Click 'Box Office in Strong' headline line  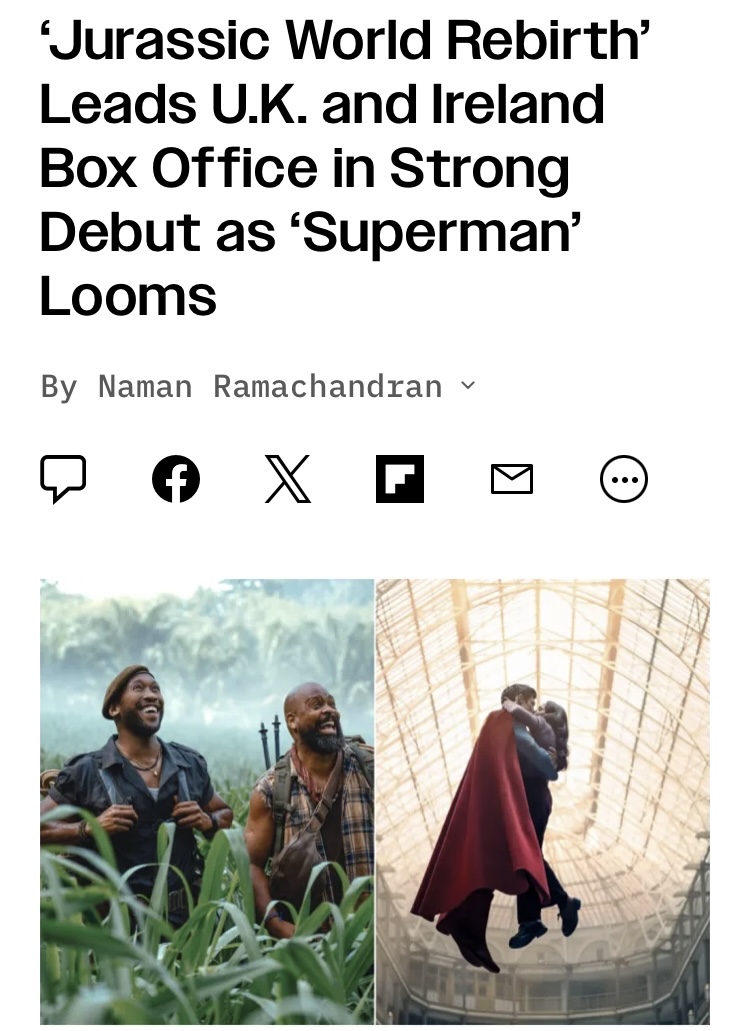point(304,169)
